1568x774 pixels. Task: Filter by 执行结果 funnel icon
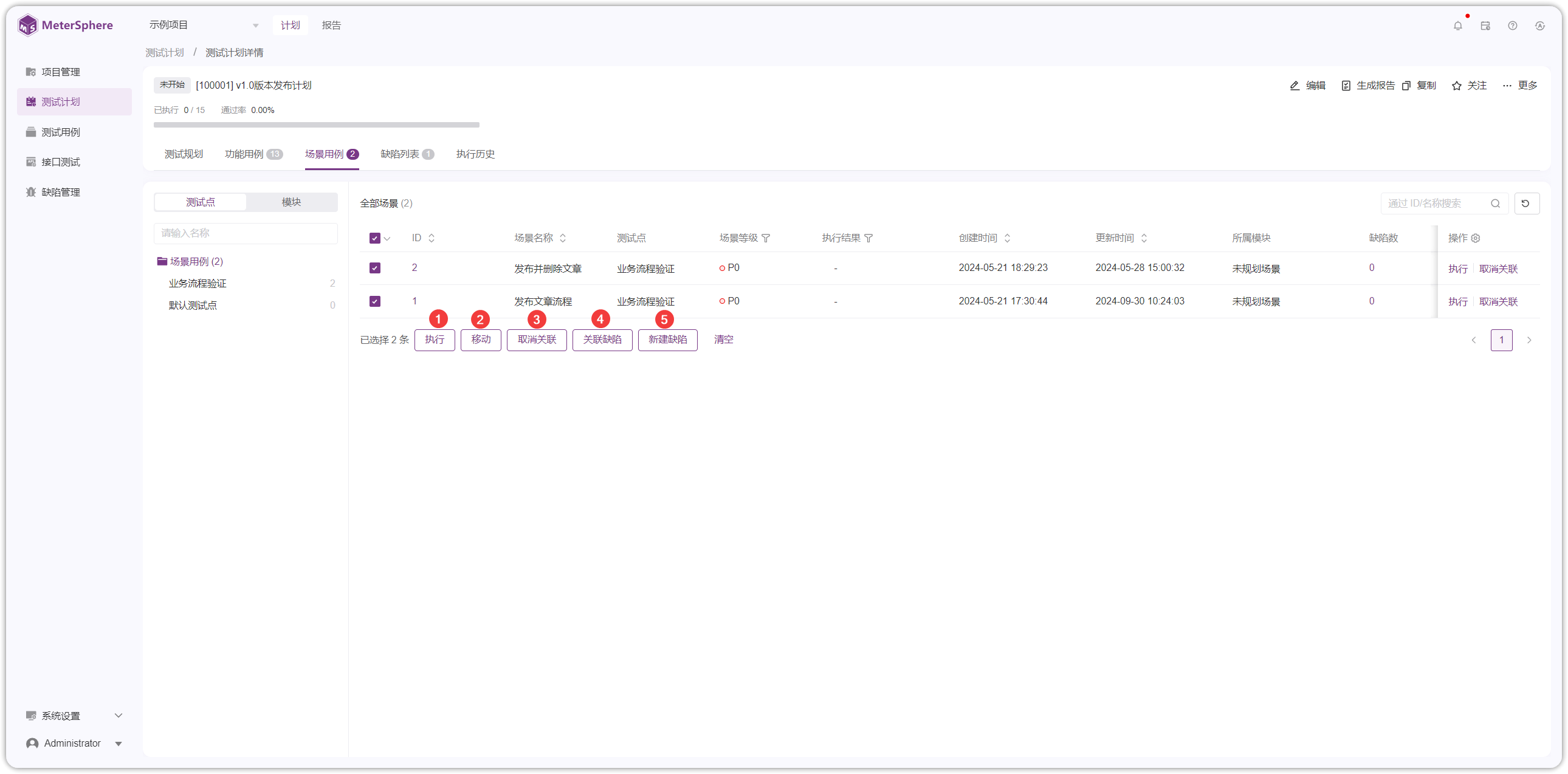[x=868, y=238]
